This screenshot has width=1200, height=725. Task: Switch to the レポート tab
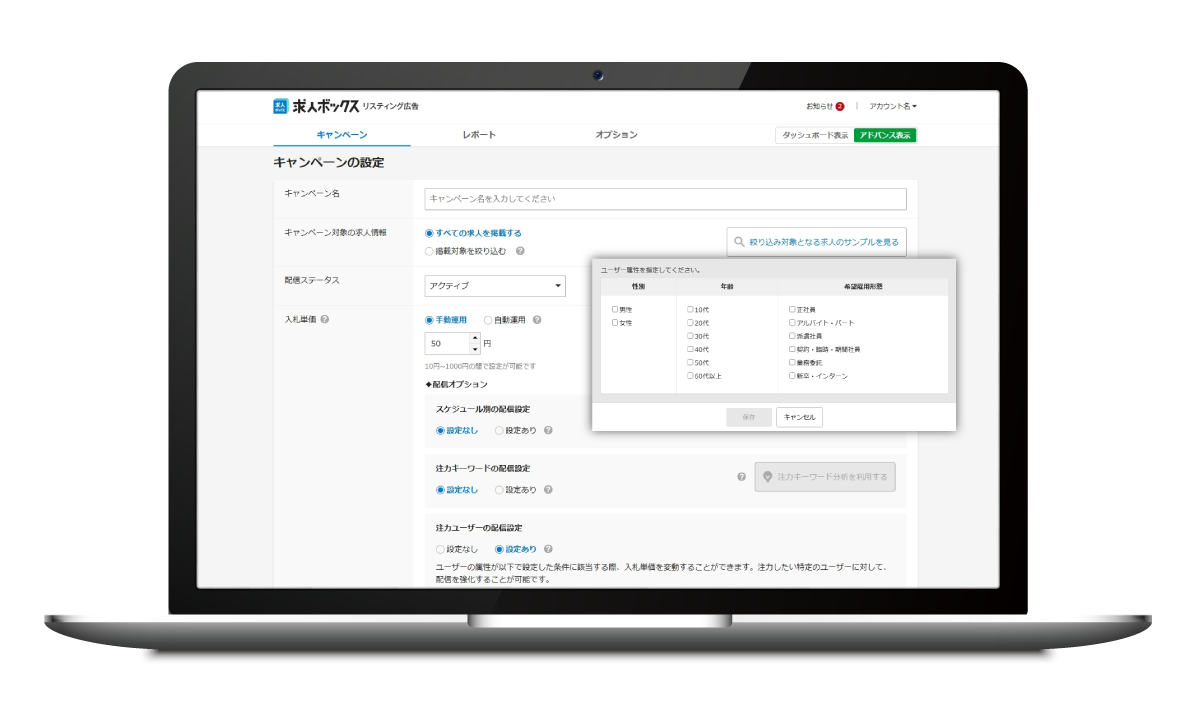478,134
